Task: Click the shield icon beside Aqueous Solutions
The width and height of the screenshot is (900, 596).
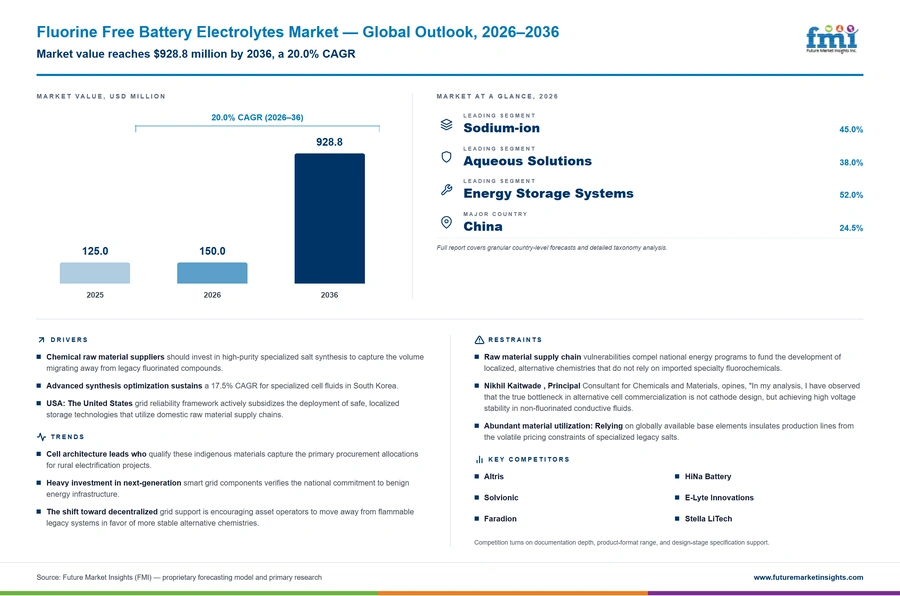Action: (446, 157)
